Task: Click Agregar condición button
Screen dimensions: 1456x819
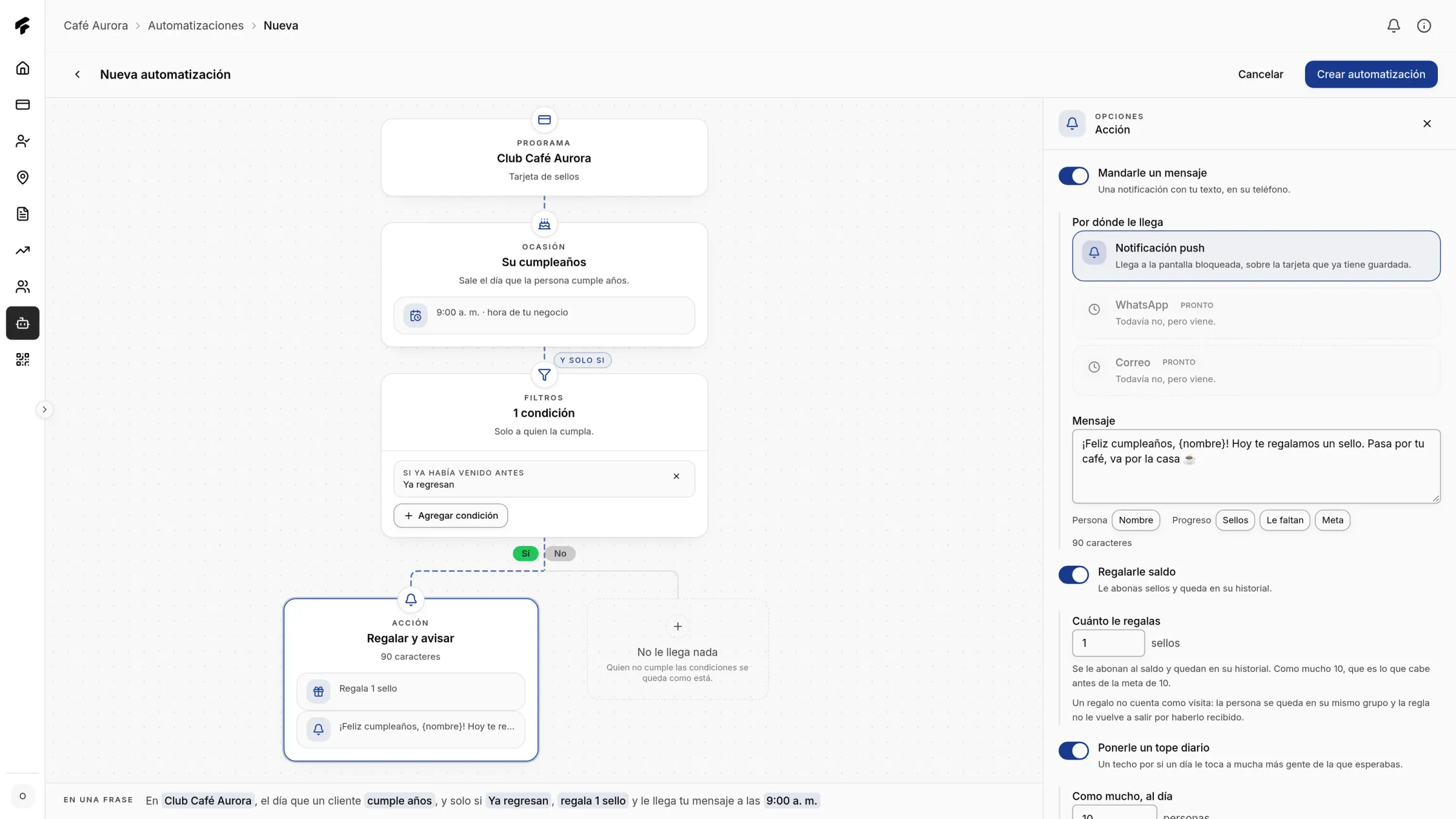Action: [451, 516]
